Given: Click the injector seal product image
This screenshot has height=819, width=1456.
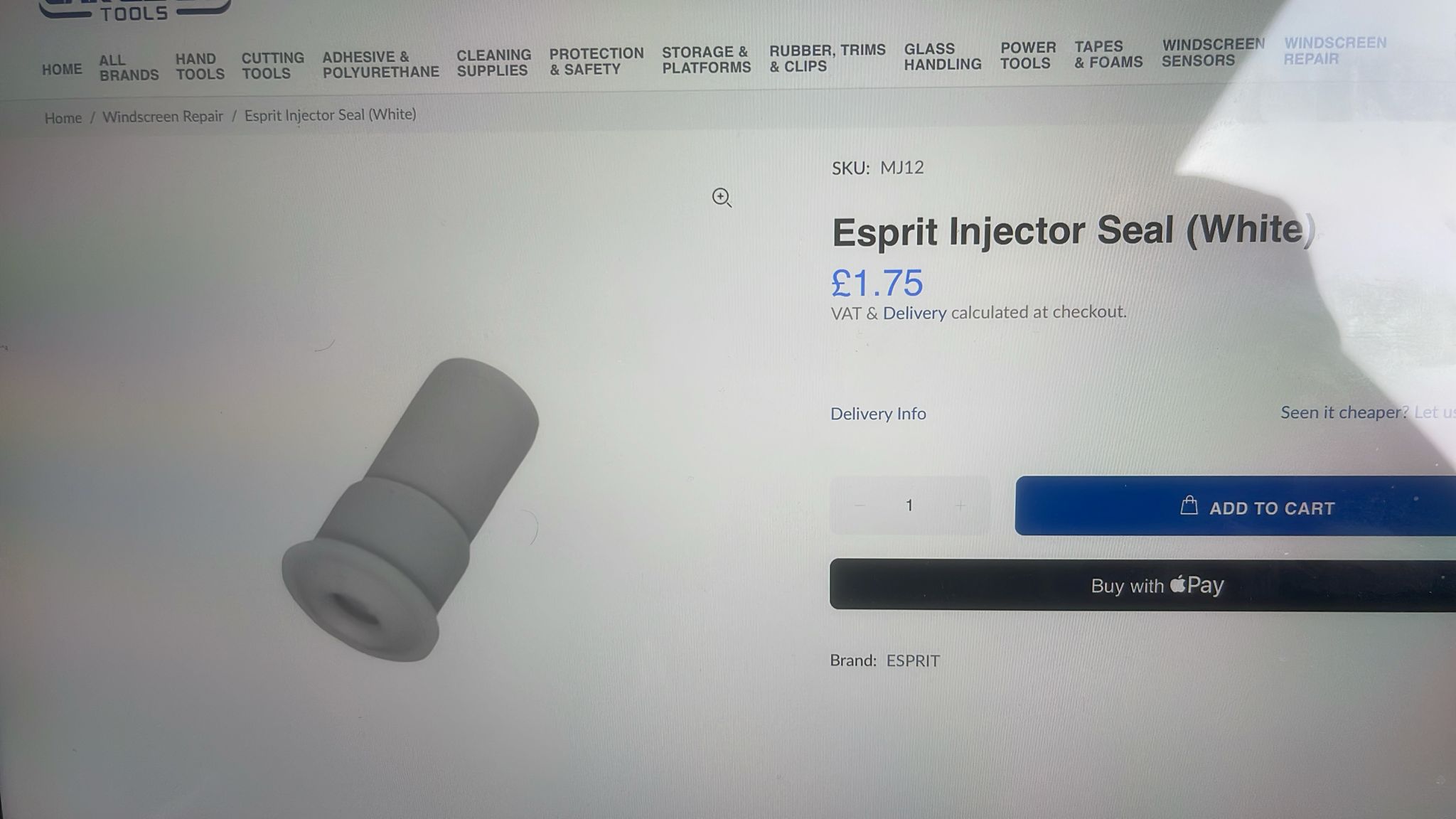Looking at the screenshot, I should 410,509.
